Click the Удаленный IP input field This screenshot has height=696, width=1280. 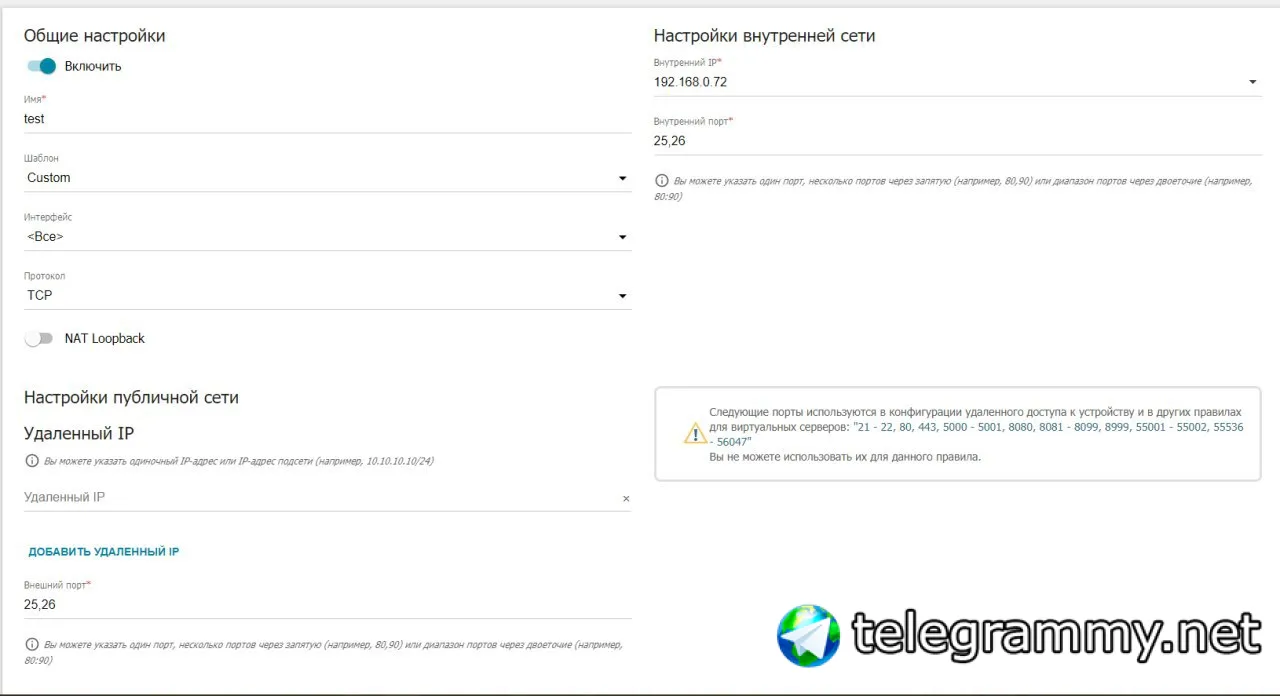(320, 498)
